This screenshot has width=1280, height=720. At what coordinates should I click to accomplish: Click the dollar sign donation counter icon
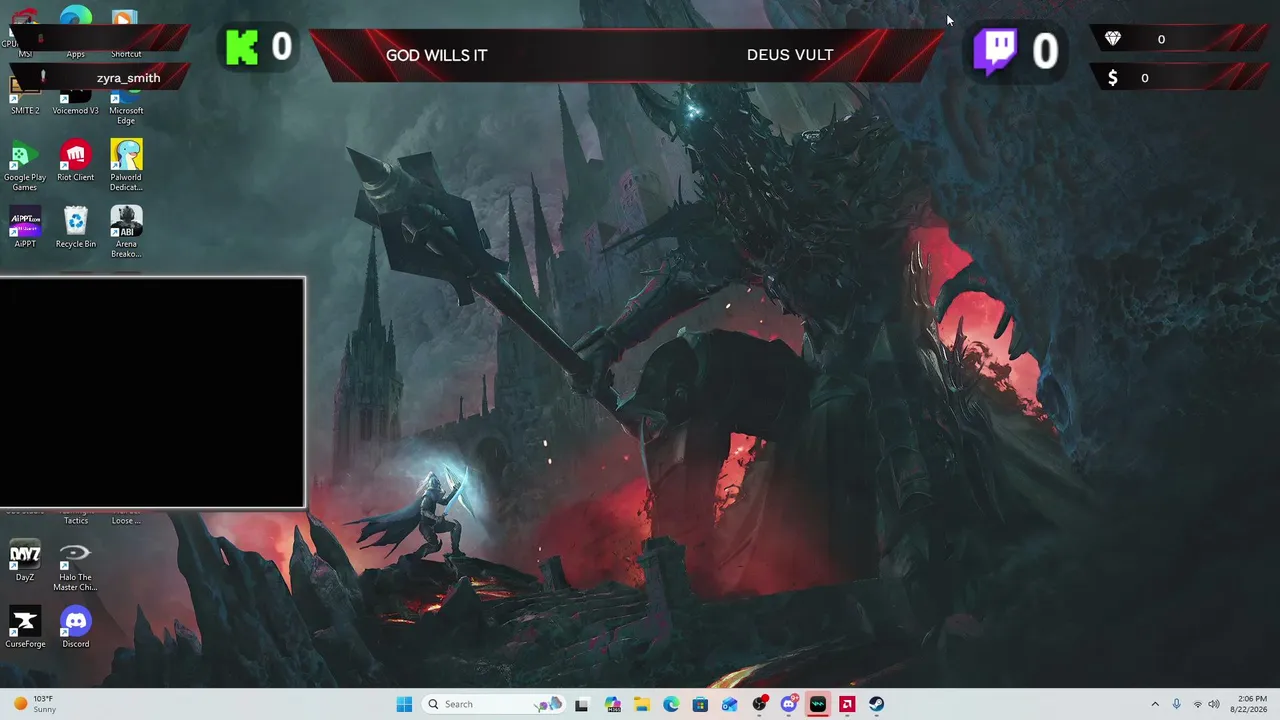tap(1113, 78)
